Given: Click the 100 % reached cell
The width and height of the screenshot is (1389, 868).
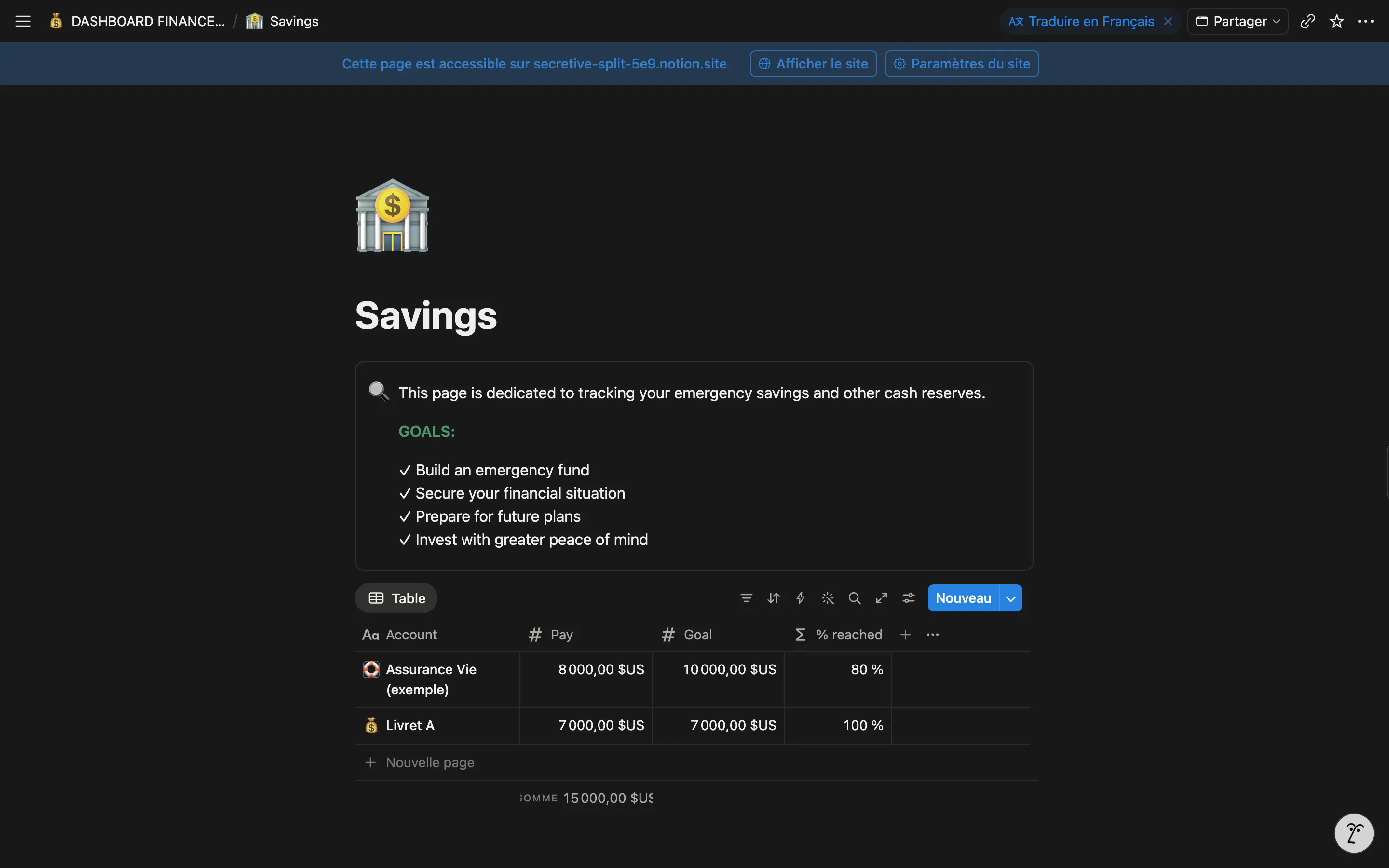Looking at the screenshot, I should coord(838,726).
